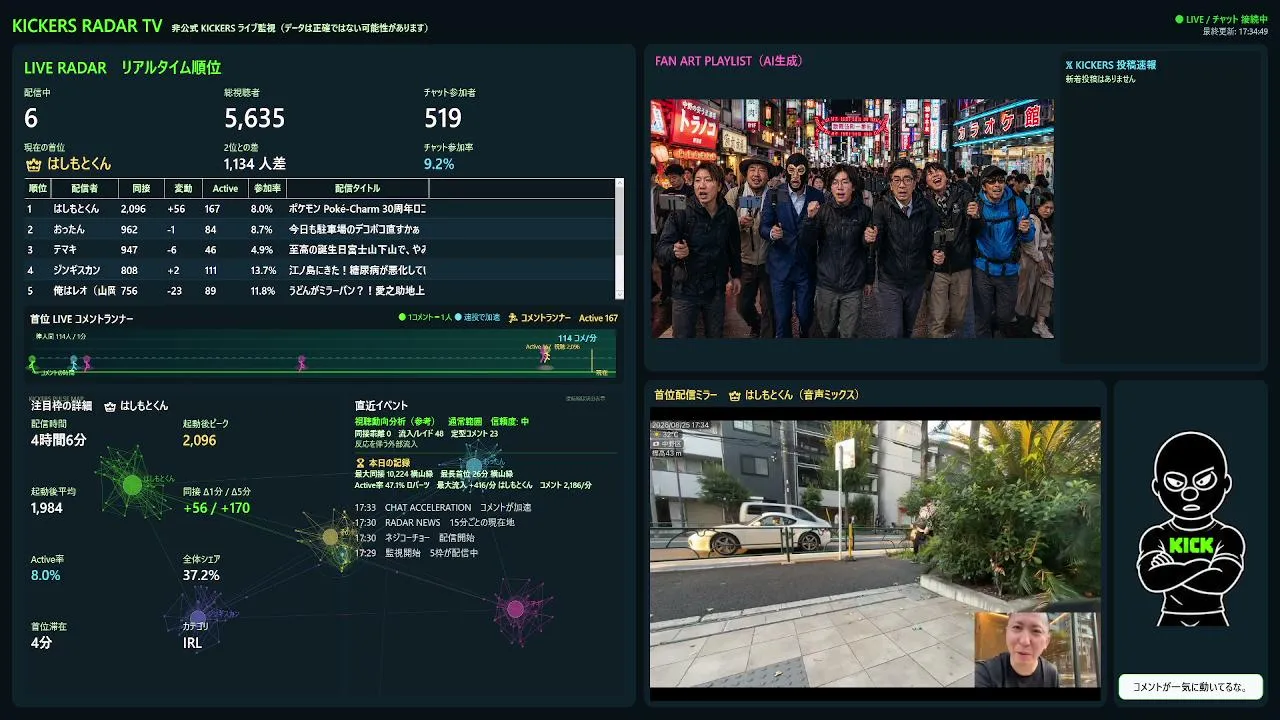1280x720 pixels.
Task: Click the green はしもとくん node in the pulse map
Action: (132, 485)
